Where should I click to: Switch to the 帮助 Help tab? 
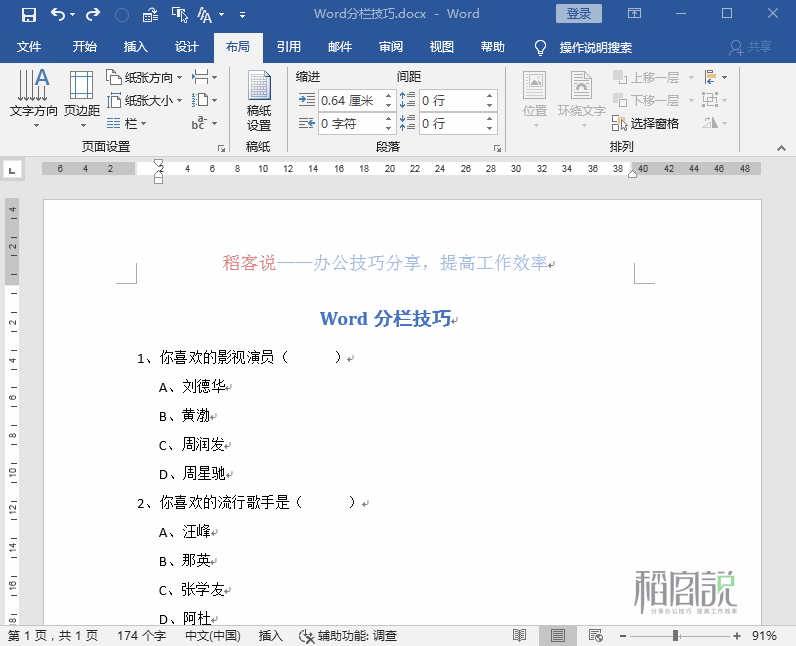(x=493, y=47)
